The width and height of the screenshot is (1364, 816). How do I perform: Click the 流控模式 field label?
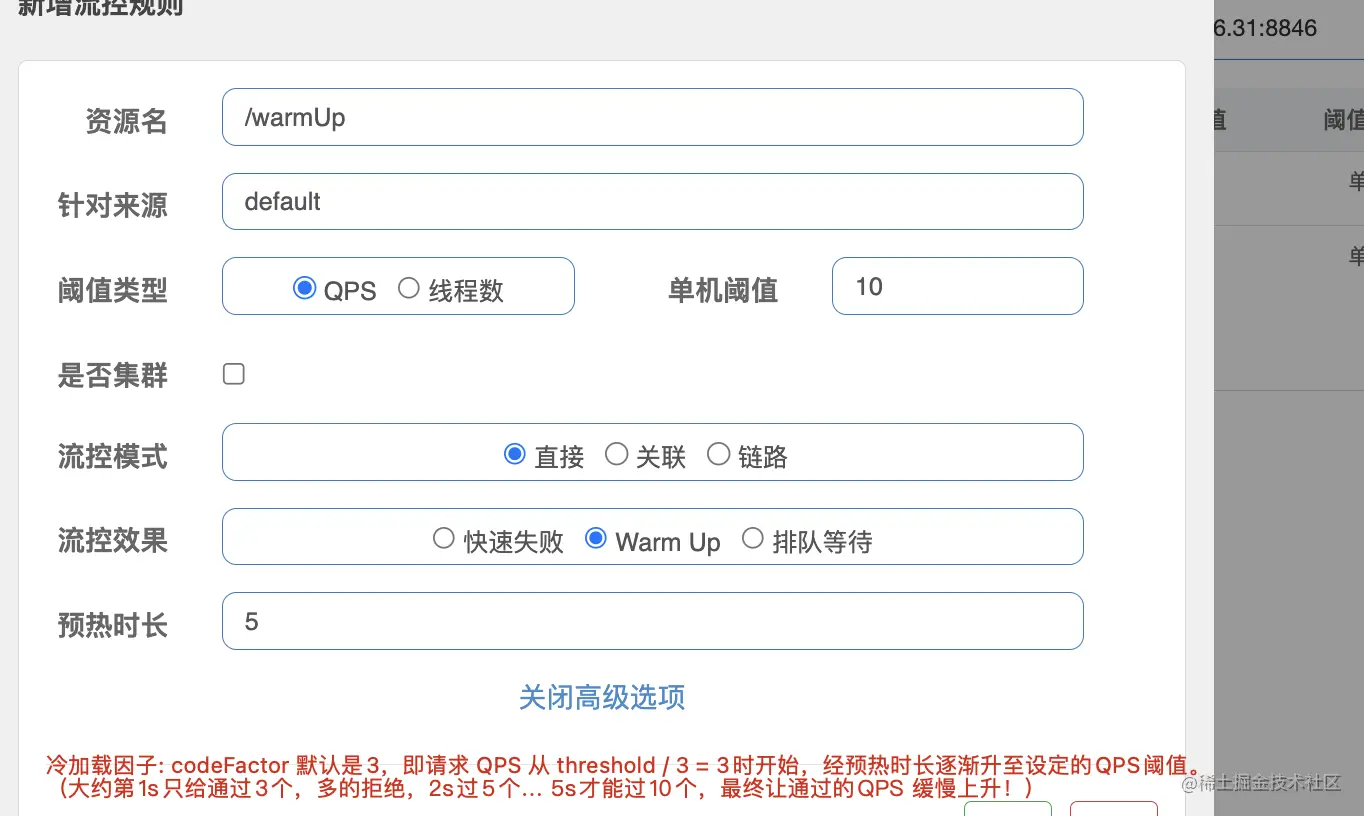coord(112,457)
